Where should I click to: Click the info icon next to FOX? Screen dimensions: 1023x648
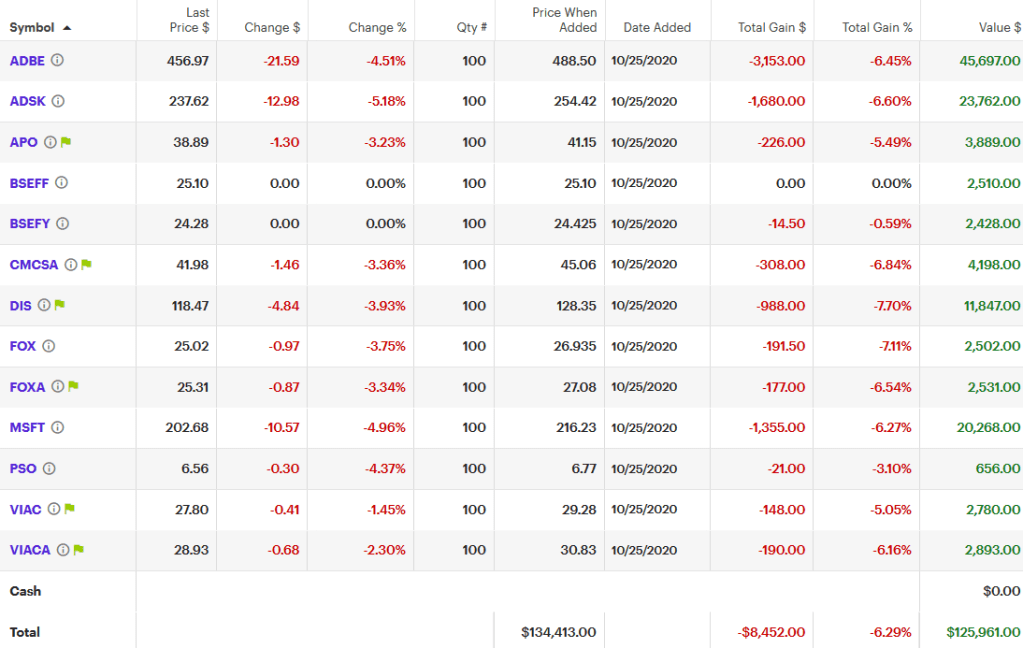pos(48,346)
